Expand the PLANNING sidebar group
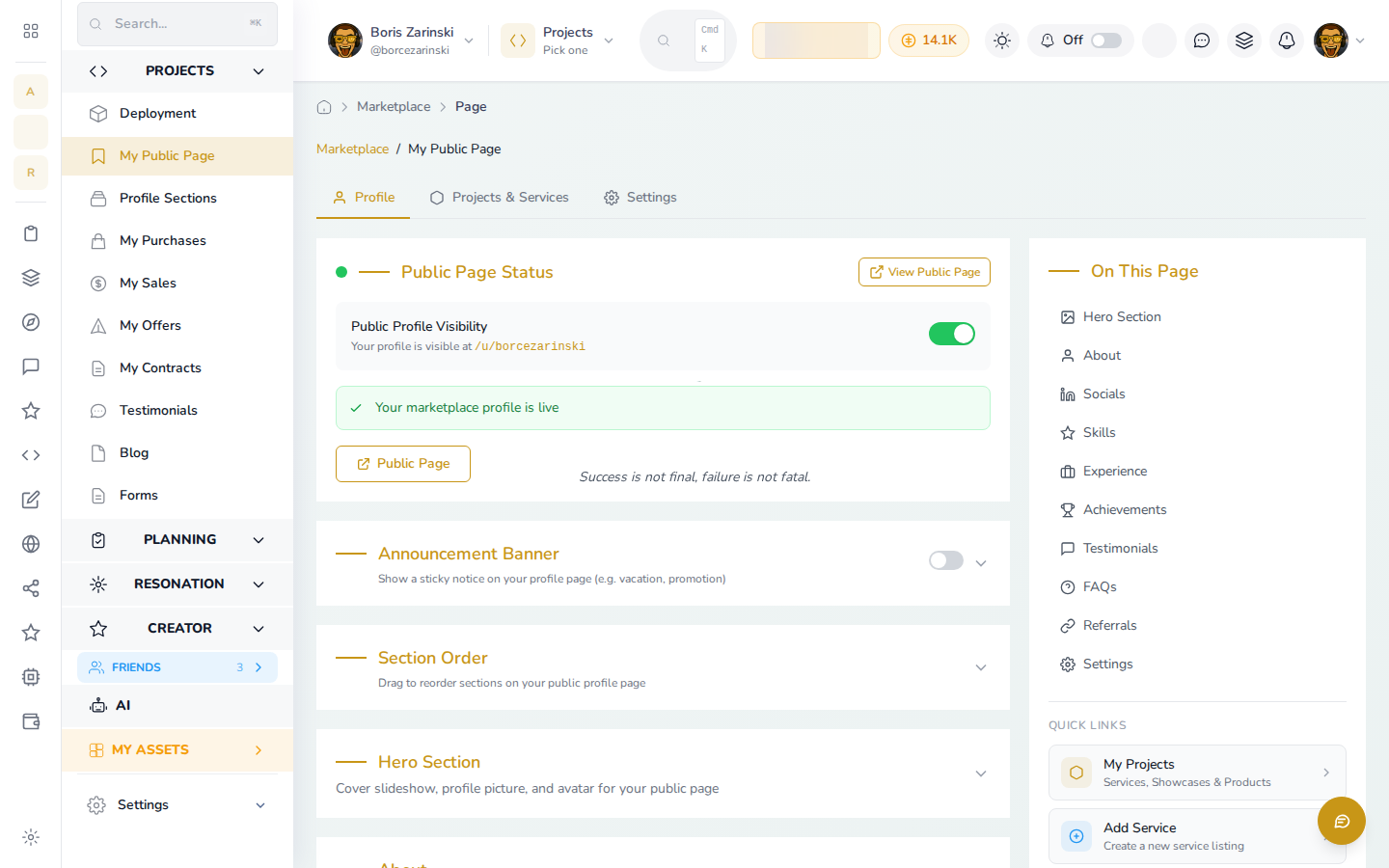Screen dimensions: 1389x868 click(x=177, y=540)
